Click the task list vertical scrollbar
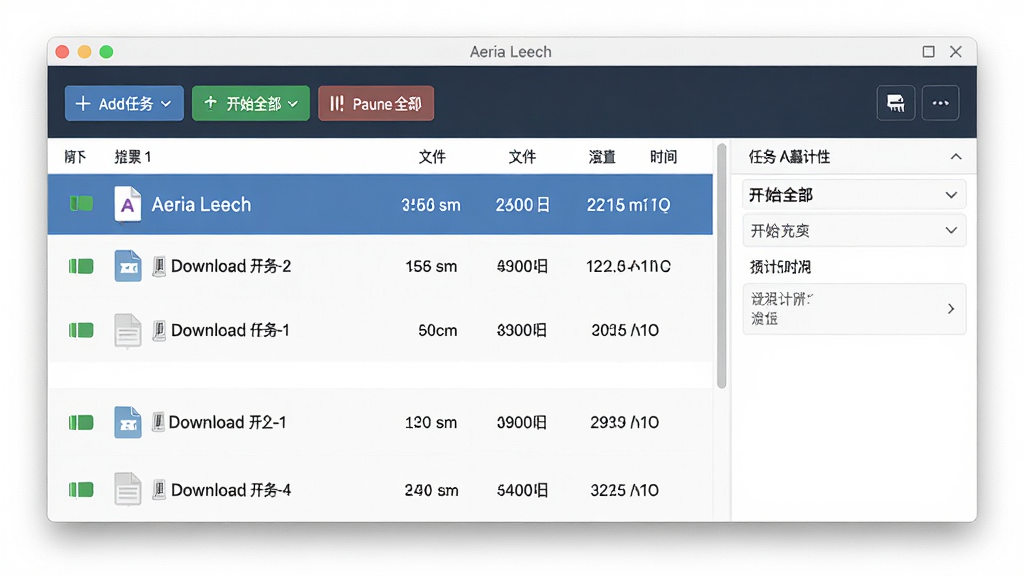Viewport: 1024px width, 576px height. click(722, 266)
